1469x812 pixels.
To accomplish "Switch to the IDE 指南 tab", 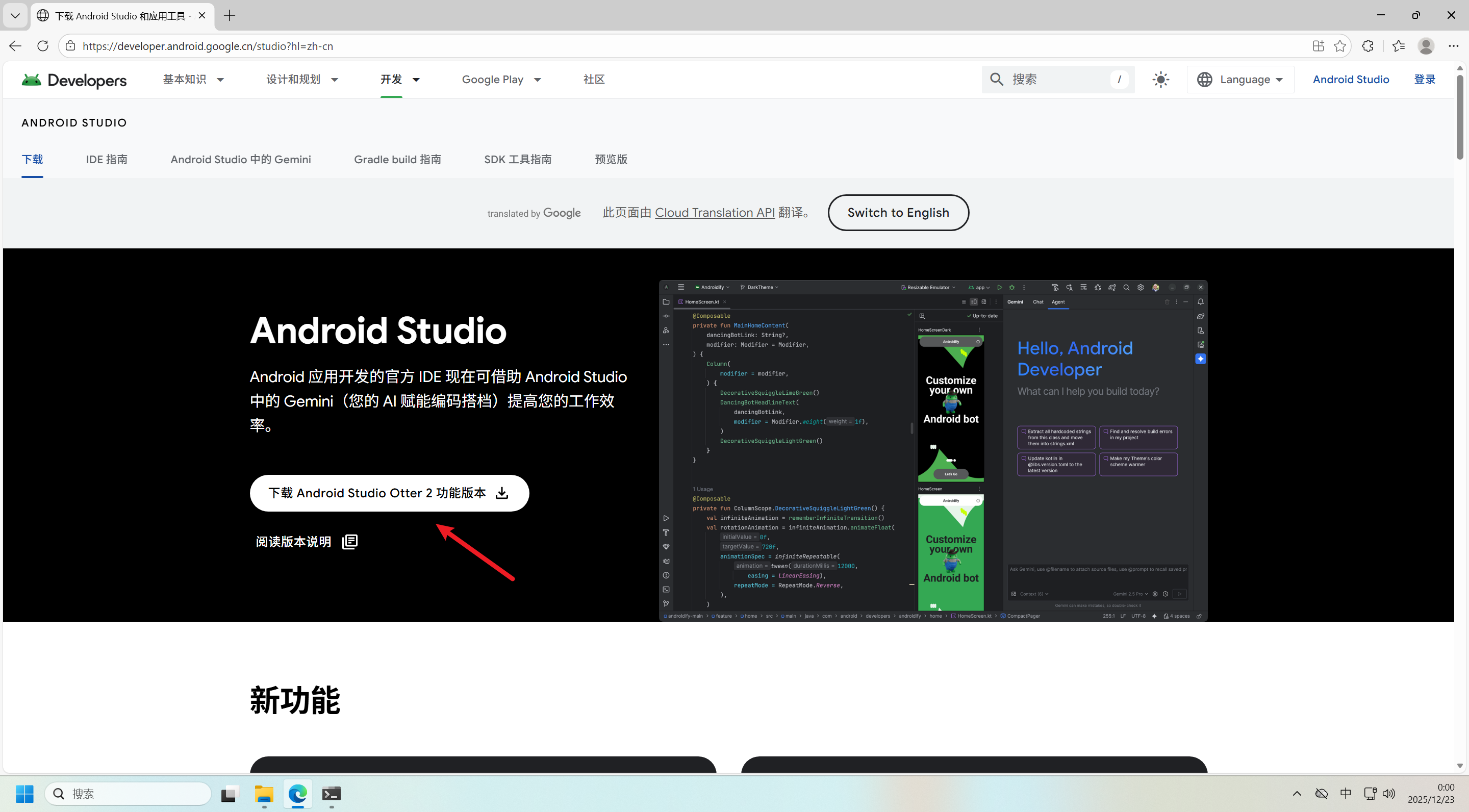I will [107, 159].
